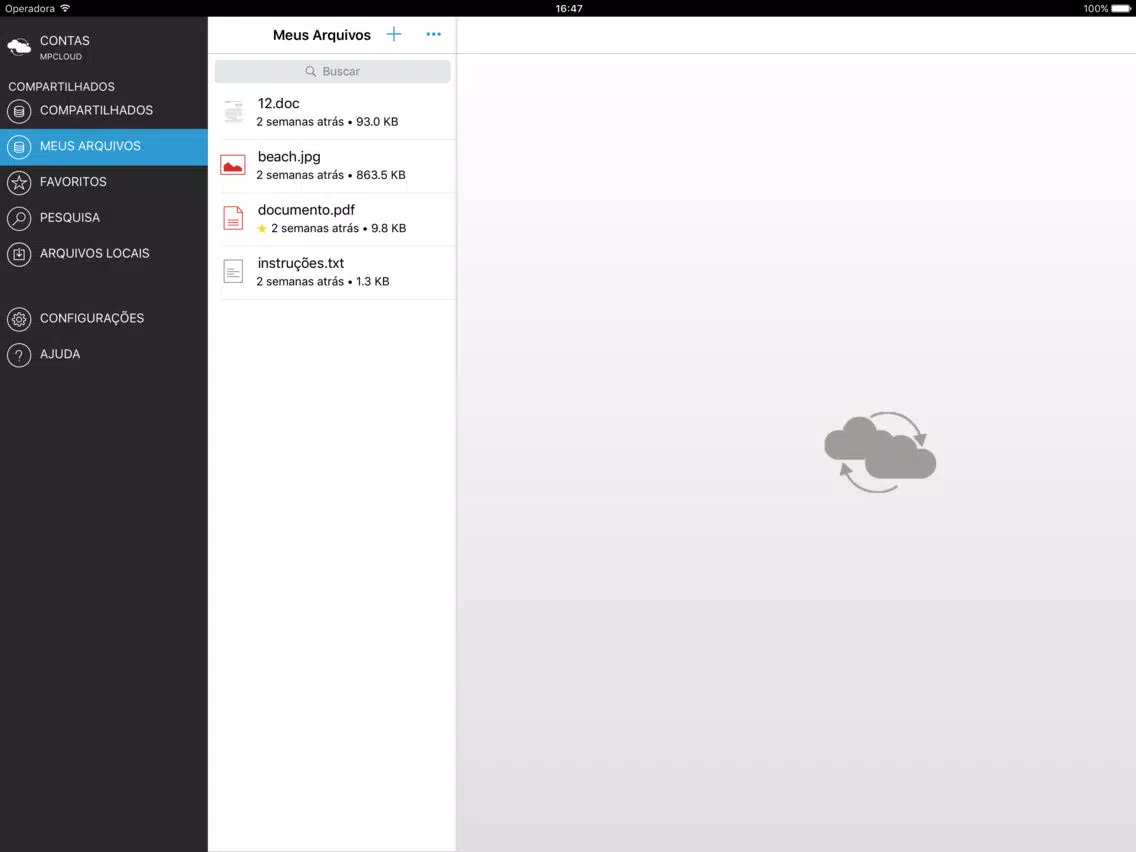Click the 12.doc document thumbnail icon
This screenshot has height=852, width=1136.
coord(233,112)
